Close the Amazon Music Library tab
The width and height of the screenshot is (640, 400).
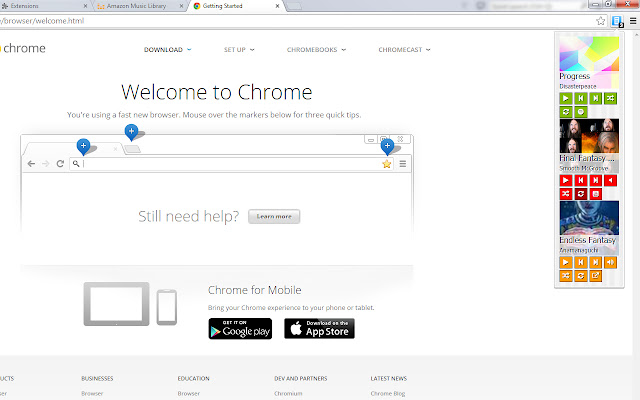[181, 6]
